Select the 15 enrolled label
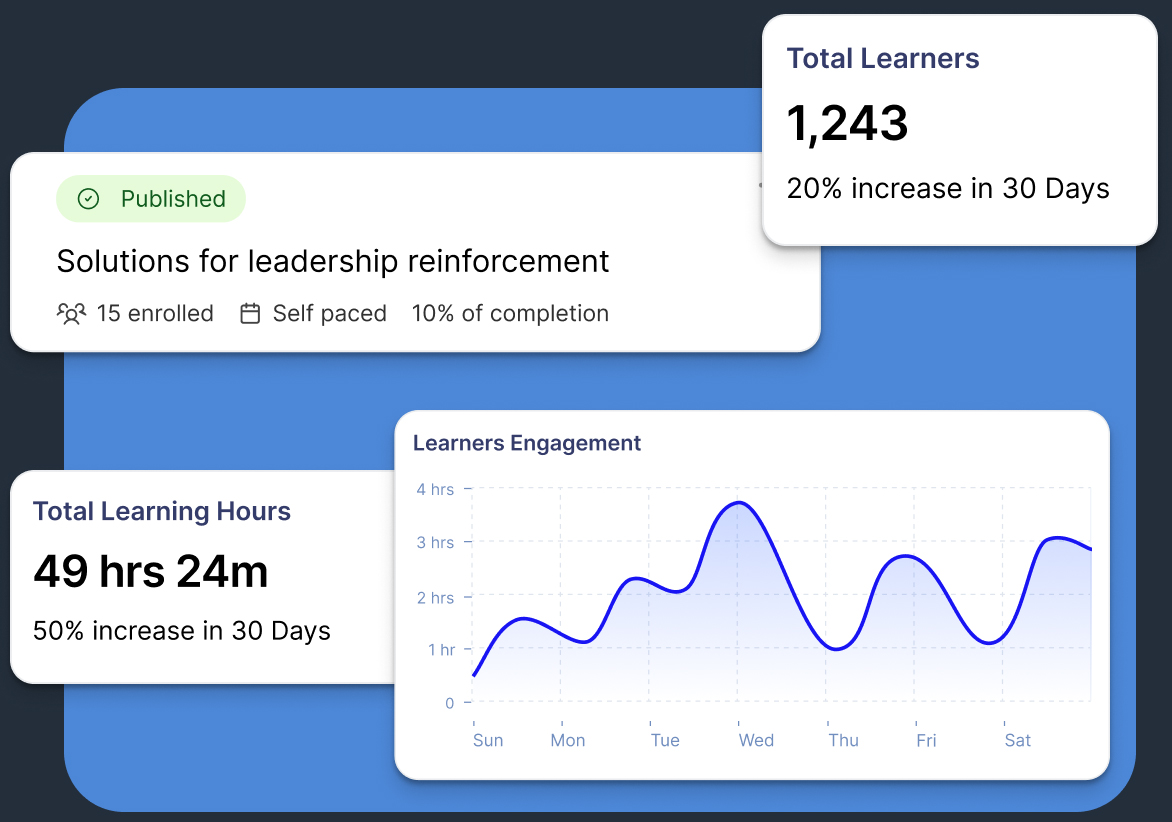 (155, 314)
